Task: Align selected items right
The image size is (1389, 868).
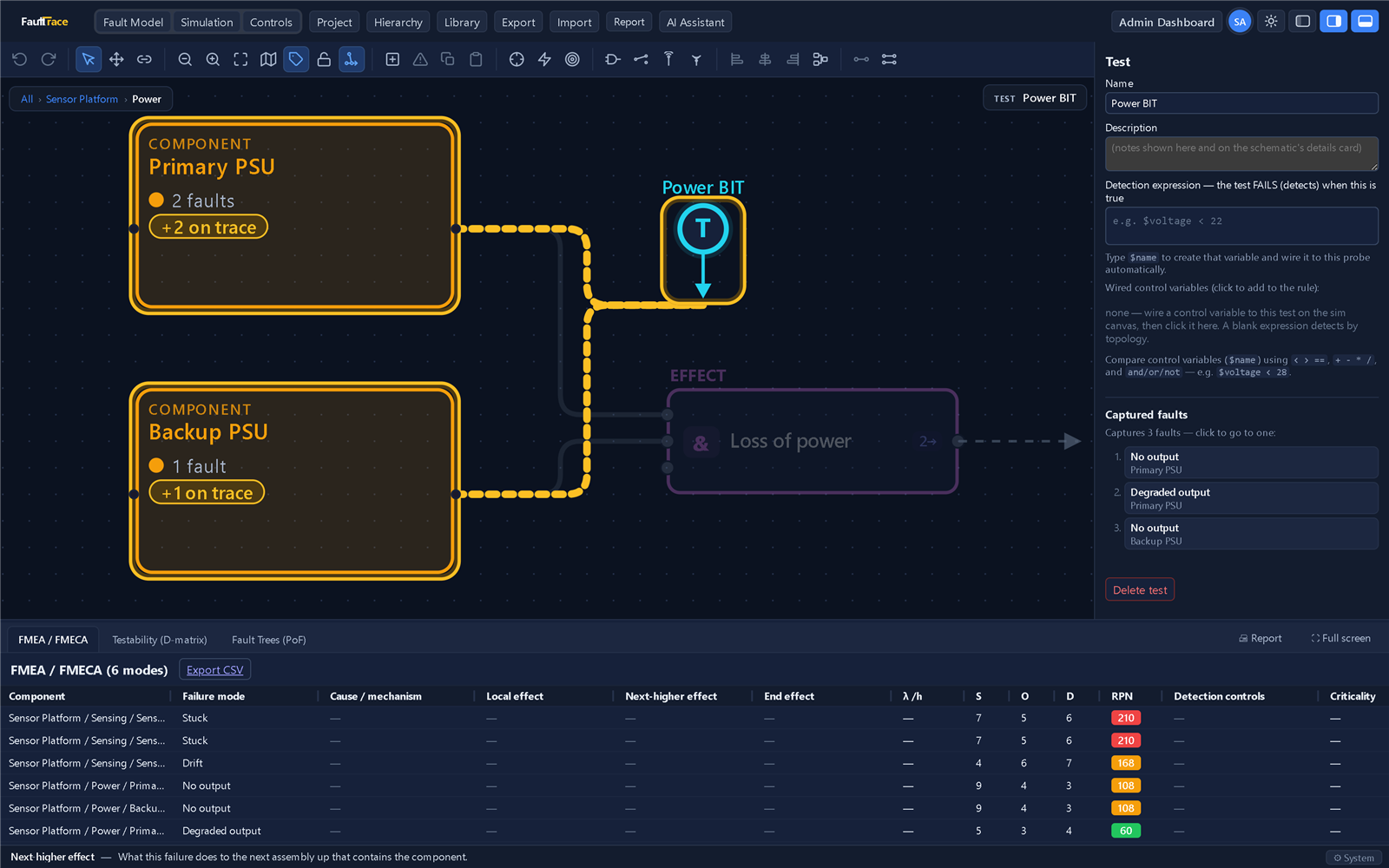Action: click(793, 59)
